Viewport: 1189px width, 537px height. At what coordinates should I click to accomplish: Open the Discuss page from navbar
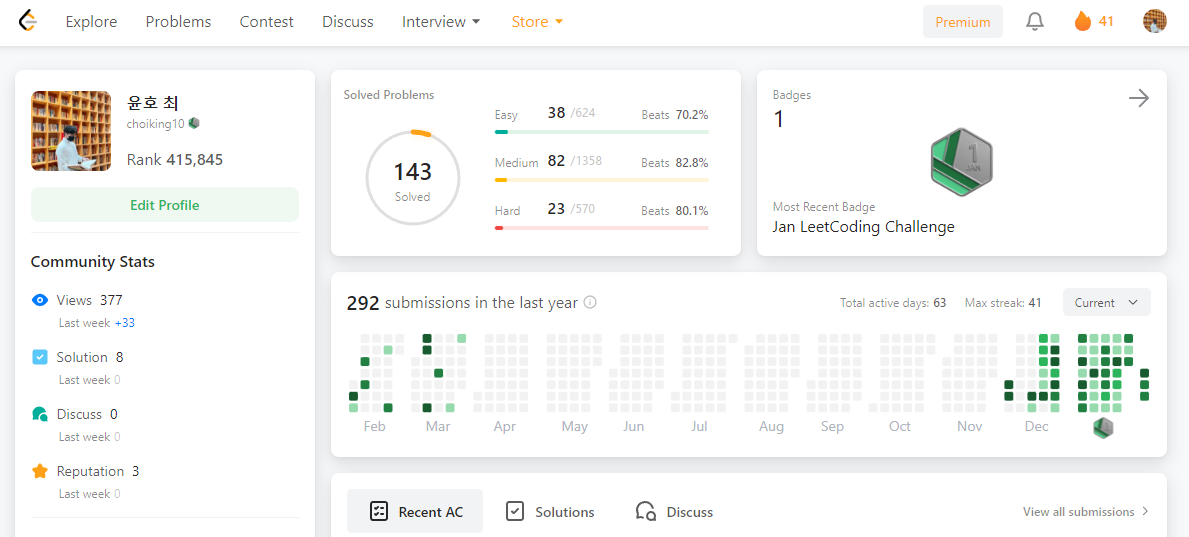(x=347, y=22)
